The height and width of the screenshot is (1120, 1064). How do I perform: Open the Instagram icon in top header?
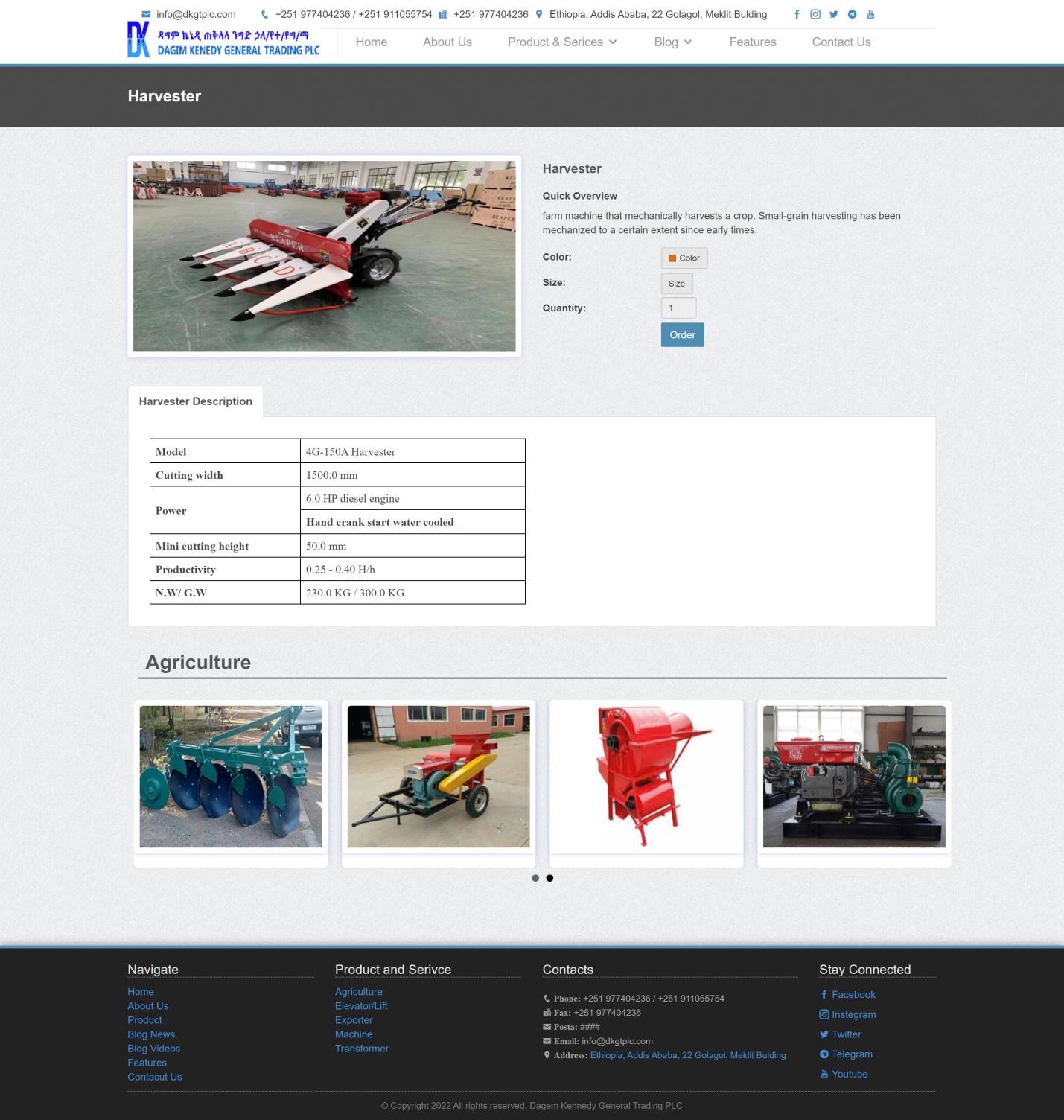[x=815, y=14]
